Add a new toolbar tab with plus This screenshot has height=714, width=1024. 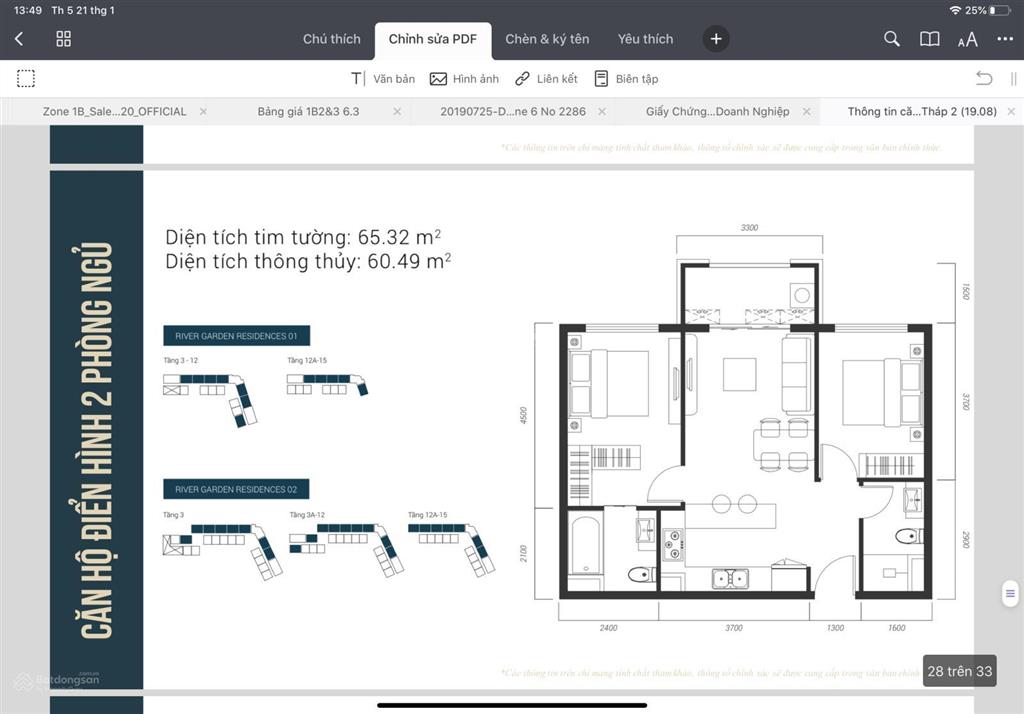pyautogui.click(x=716, y=39)
